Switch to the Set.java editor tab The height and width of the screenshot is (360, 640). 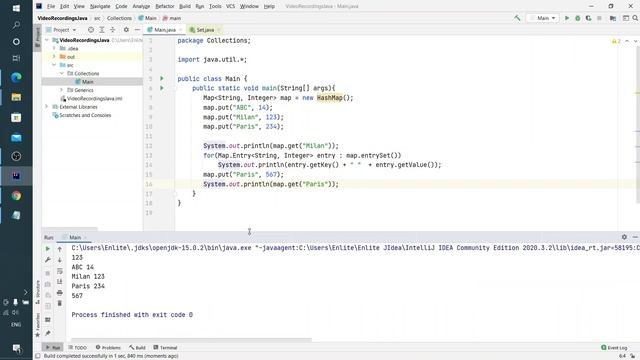(x=204, y=30)
